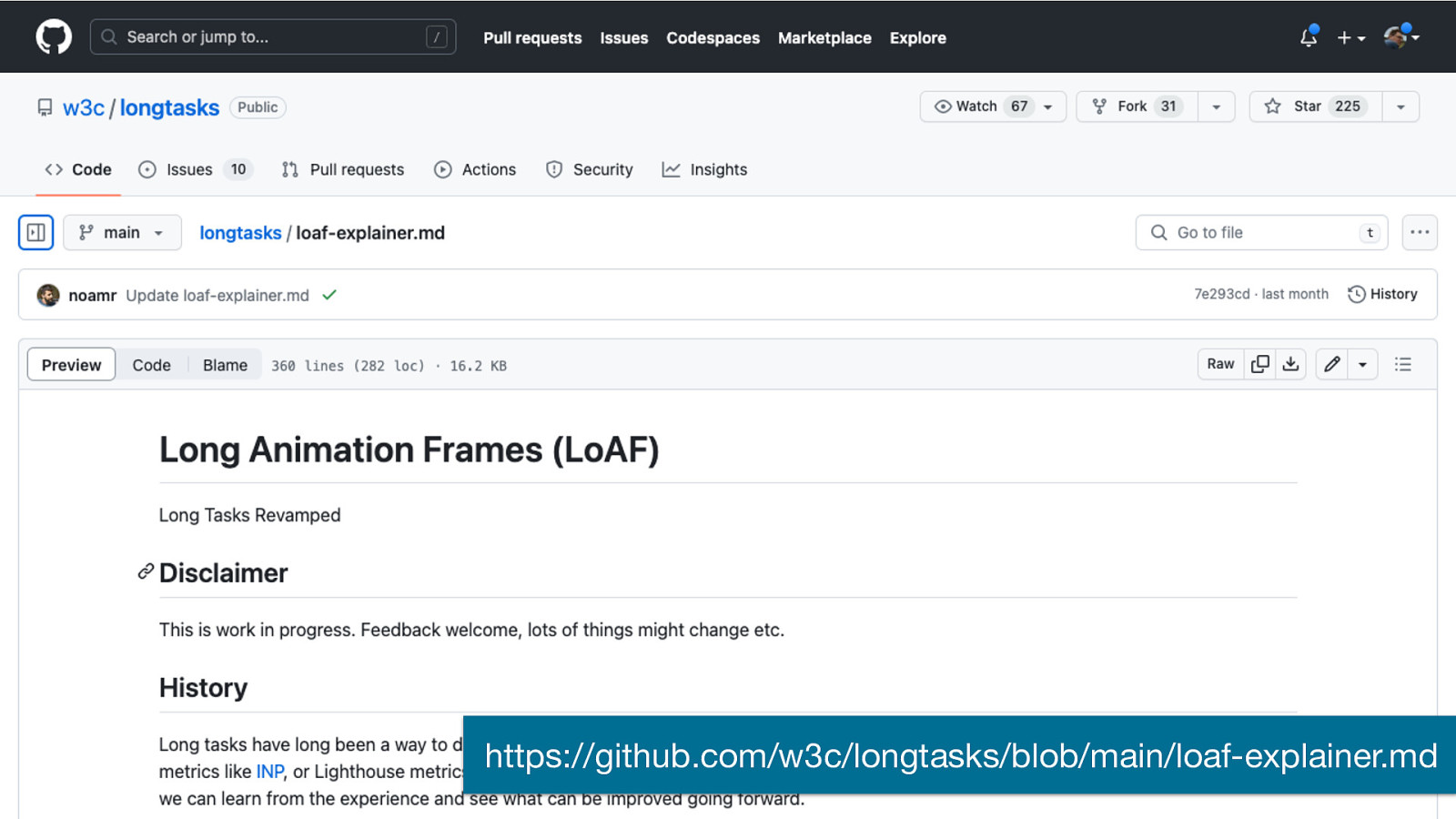Open the noamr author link
The height and width of the screenshot is (819, 1456).
pos(93,295)
